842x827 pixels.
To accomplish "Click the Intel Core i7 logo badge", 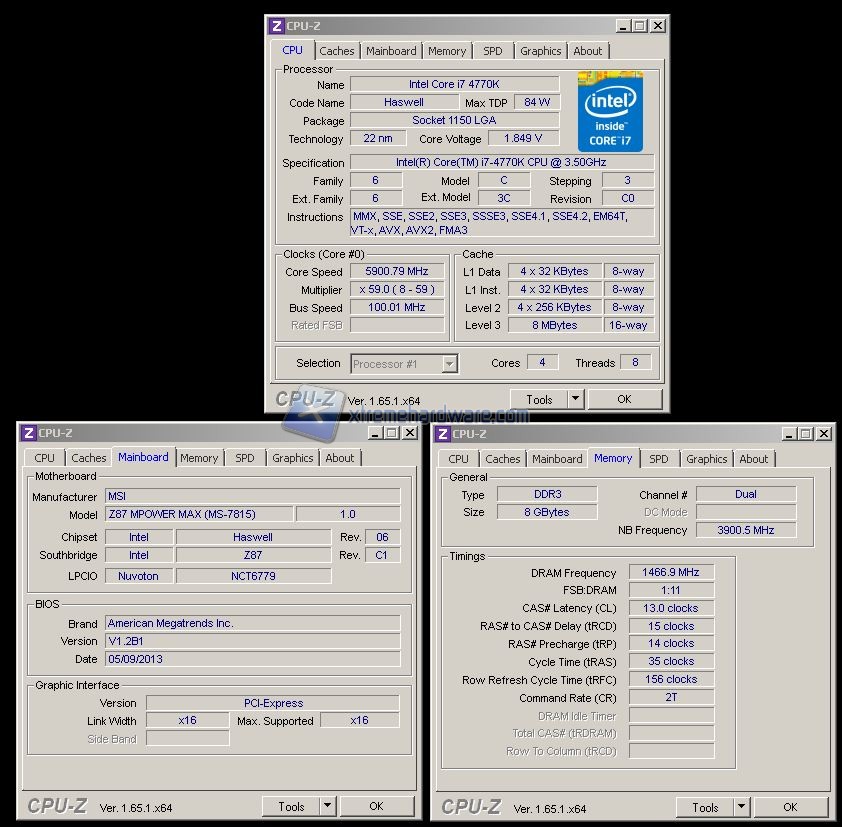I will coord(610,111).
